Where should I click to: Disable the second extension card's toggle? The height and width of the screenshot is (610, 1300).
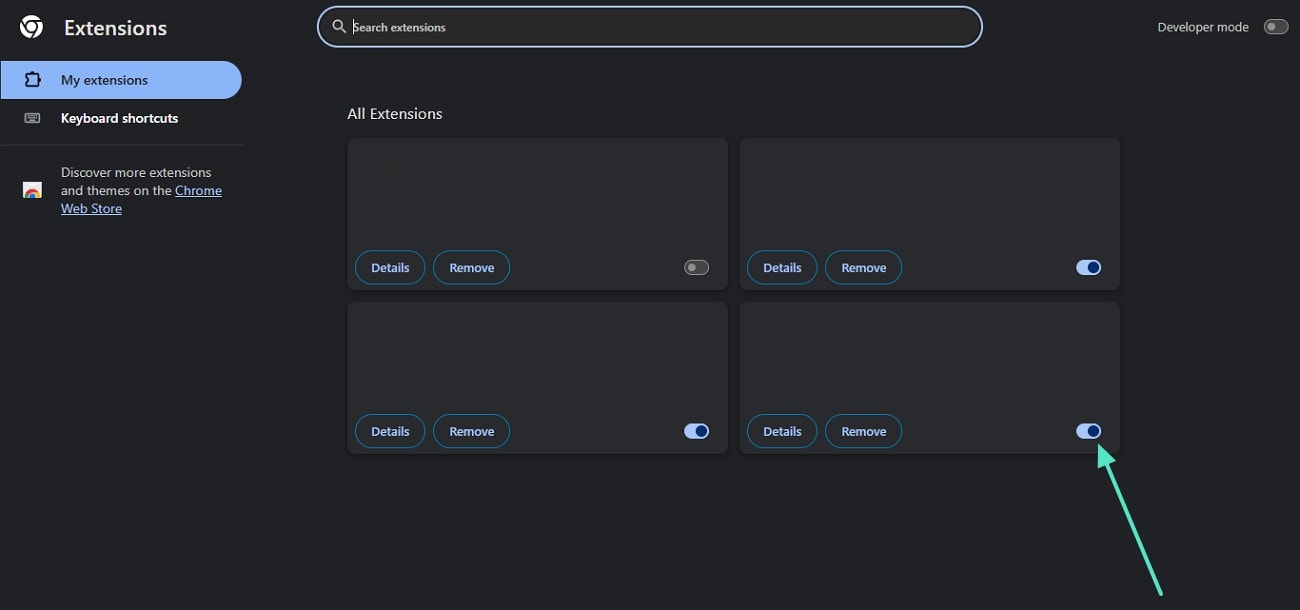[x=1088, y=267]
